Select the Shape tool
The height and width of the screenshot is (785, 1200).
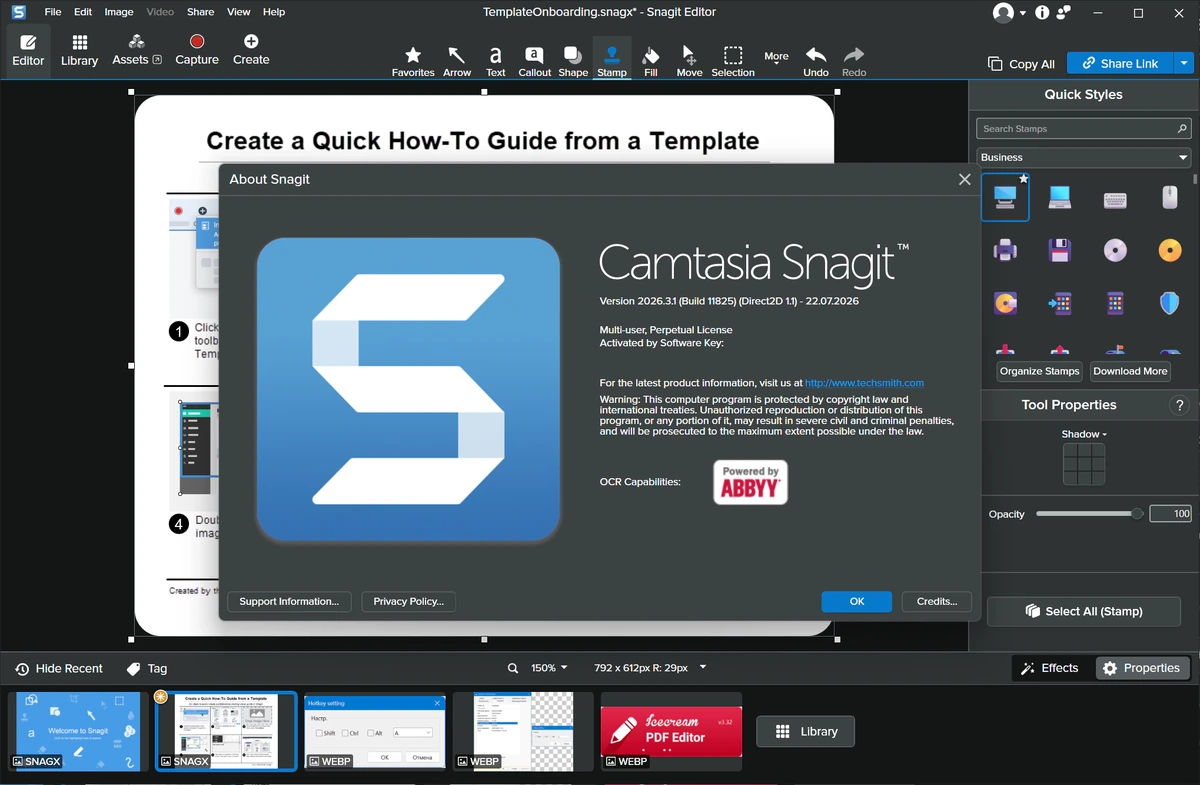point(573,61)
